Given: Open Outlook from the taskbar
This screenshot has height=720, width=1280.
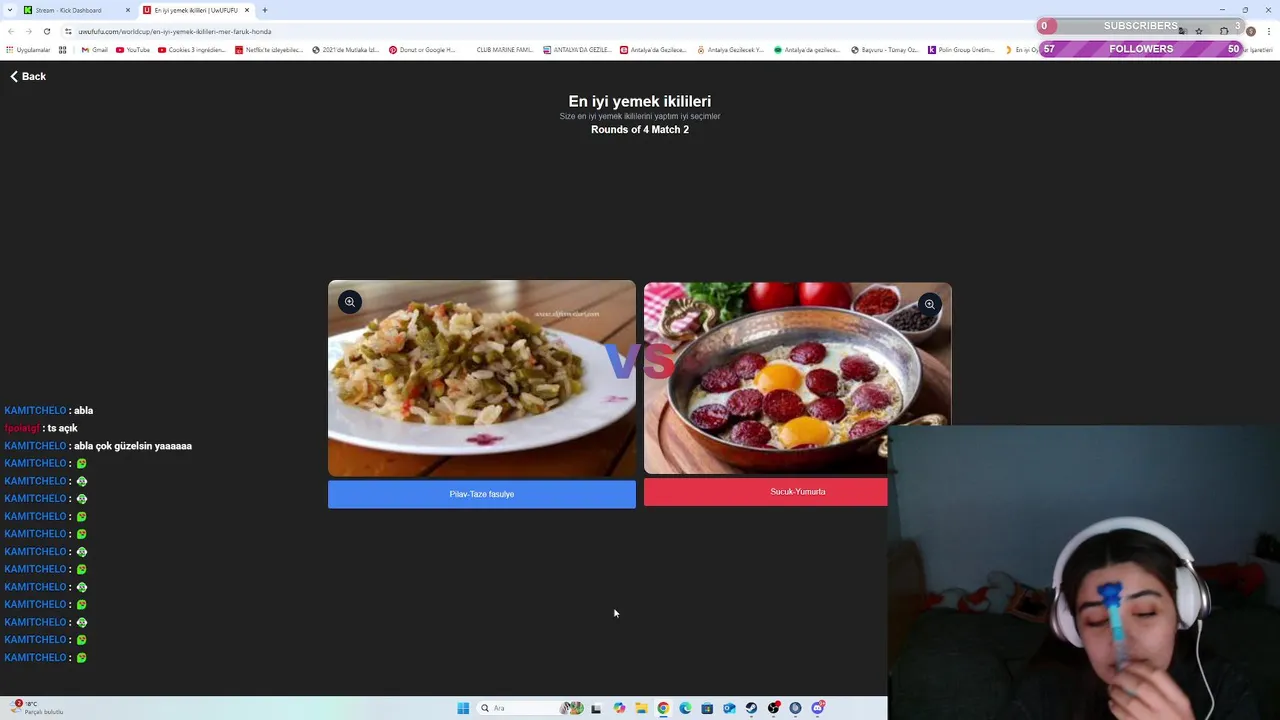Looking at the screenshot, I should [729, 708].
